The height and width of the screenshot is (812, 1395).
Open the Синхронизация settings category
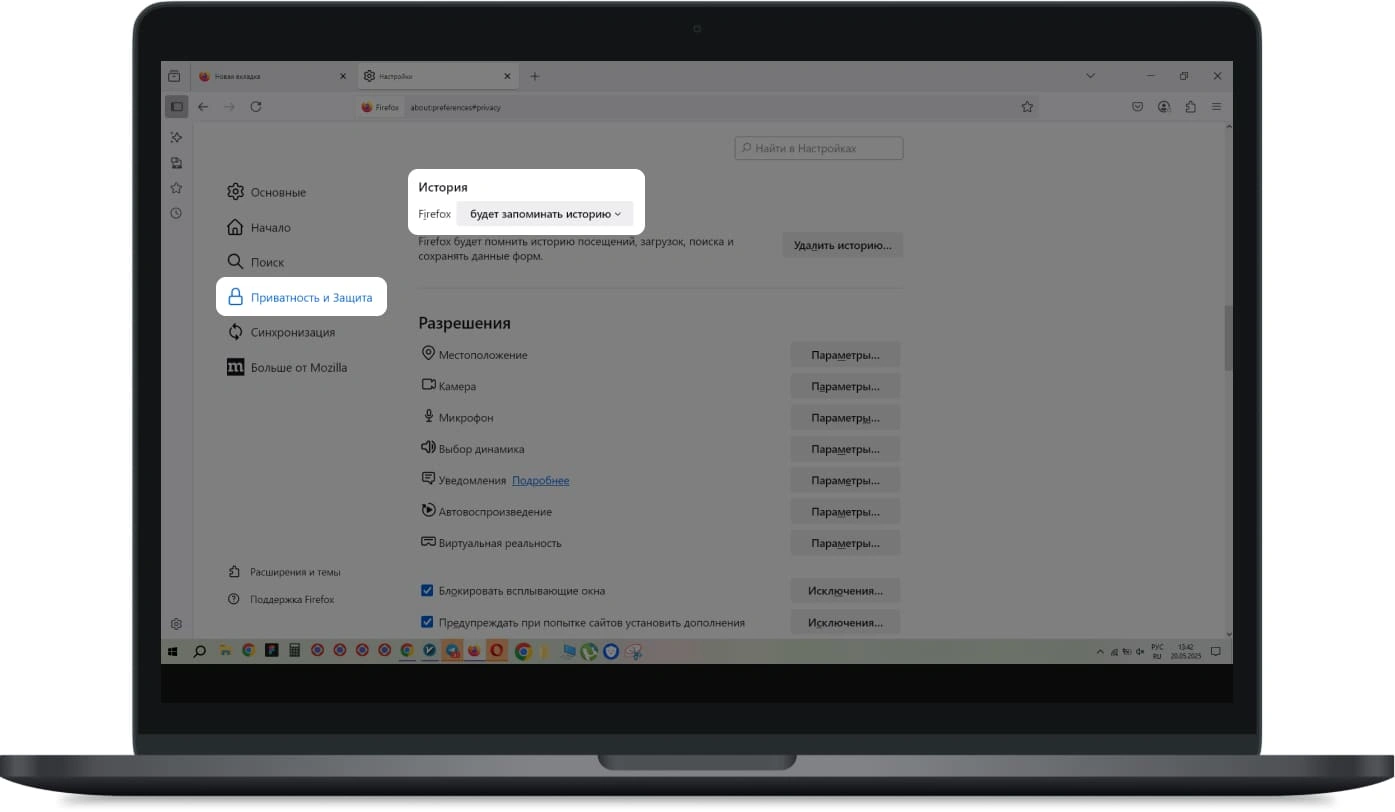[281, 332]
